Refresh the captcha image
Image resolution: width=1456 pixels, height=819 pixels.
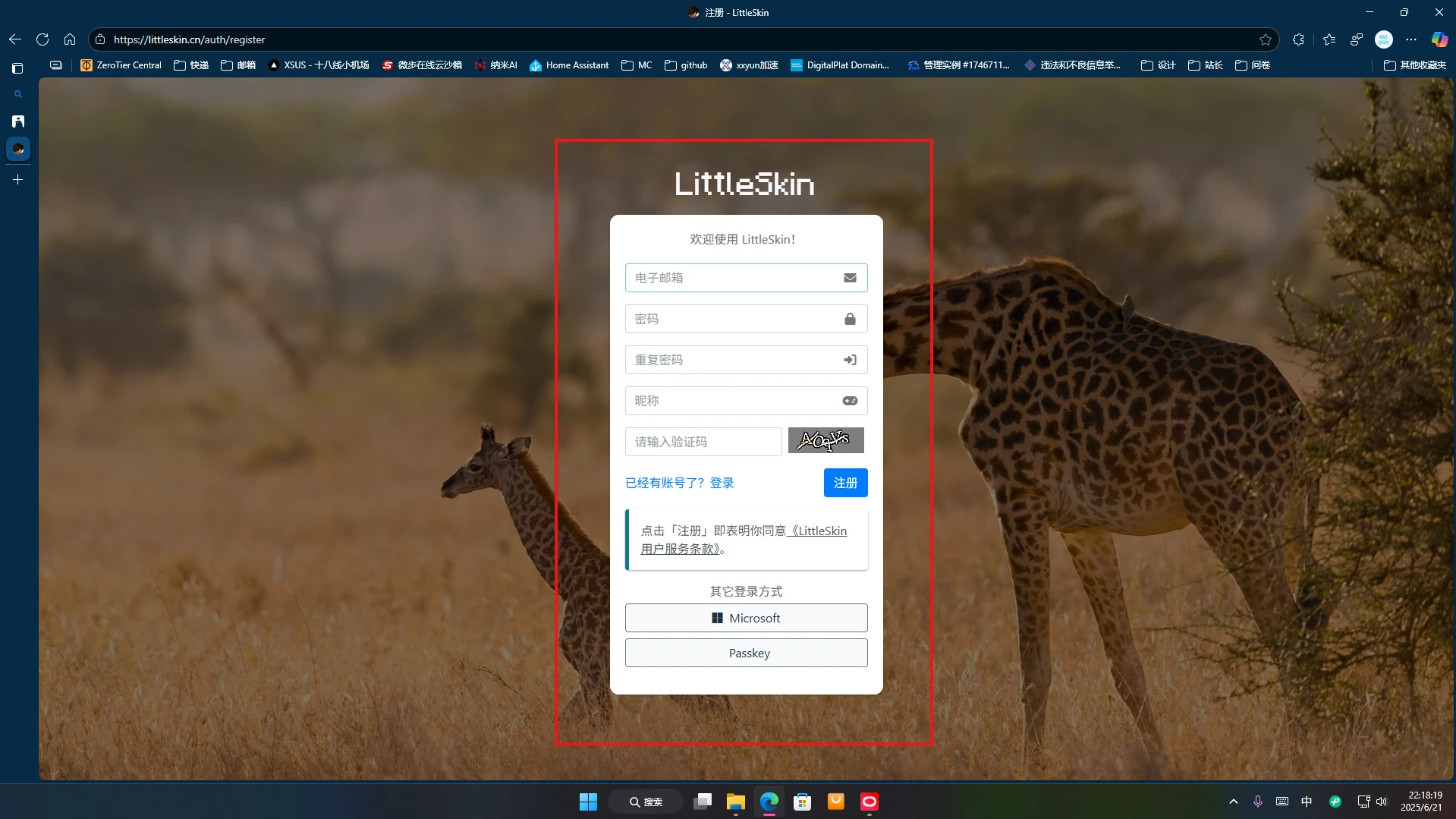click(x=825, y=440)
